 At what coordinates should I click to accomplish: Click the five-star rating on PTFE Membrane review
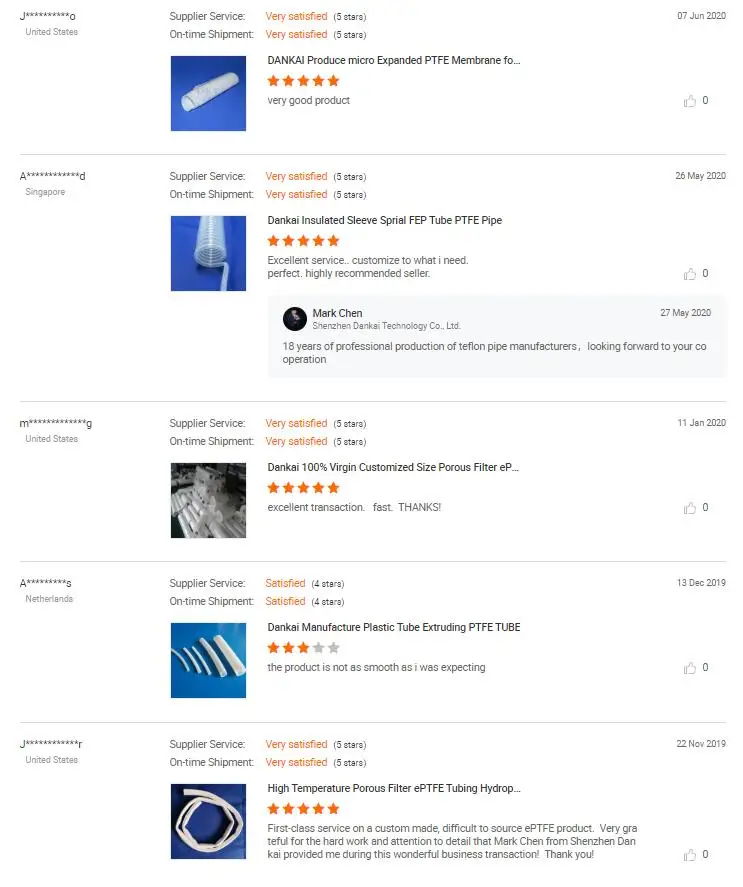(x=304, y=81)
